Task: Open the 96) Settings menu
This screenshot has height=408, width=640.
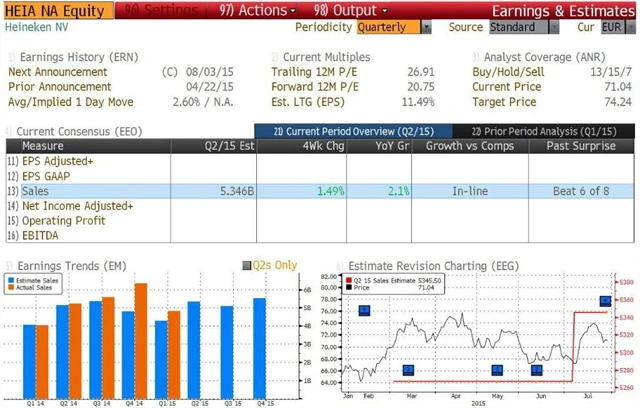Action: pyautogui.click(x=161, y=10)
